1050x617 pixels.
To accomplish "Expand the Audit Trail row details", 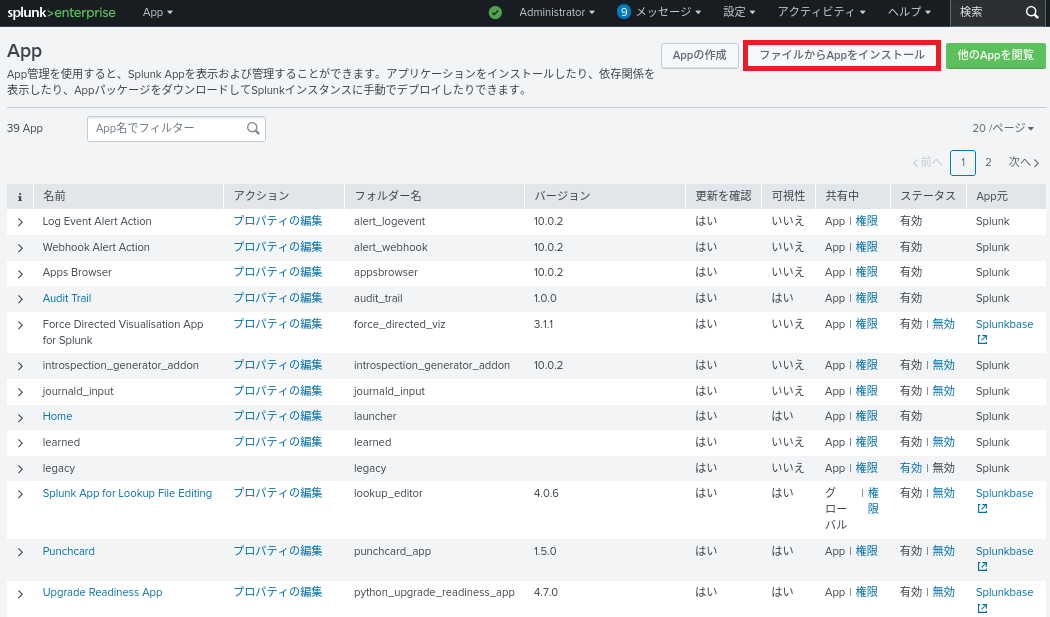I will [x=20, y=299].
